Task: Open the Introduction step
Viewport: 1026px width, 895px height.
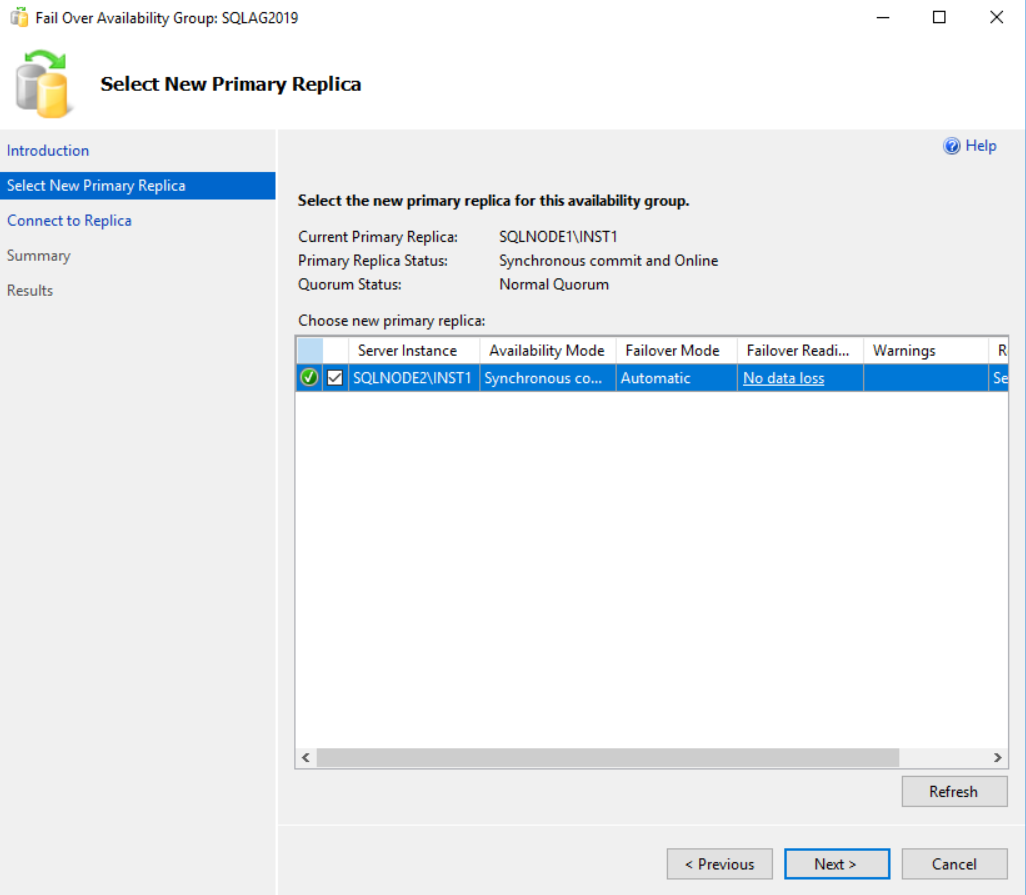Action: click(x=47, y=150)
